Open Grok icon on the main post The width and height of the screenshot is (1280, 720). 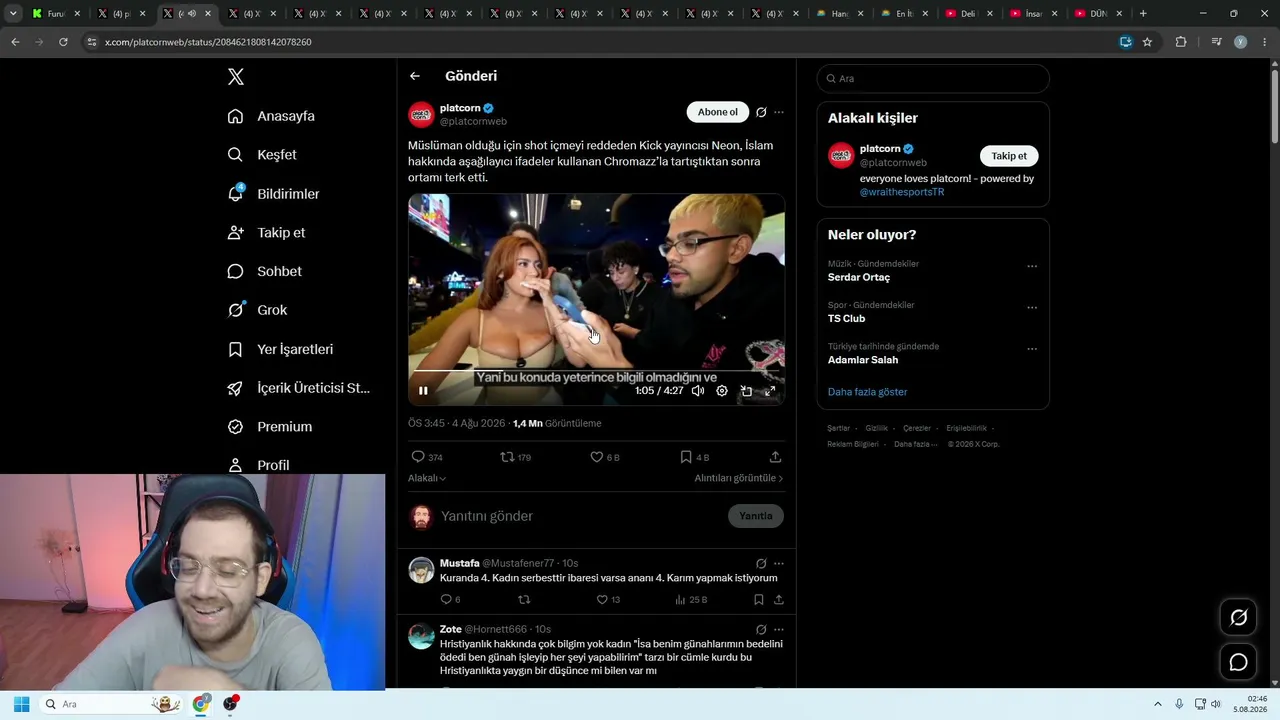click(761, 112)
